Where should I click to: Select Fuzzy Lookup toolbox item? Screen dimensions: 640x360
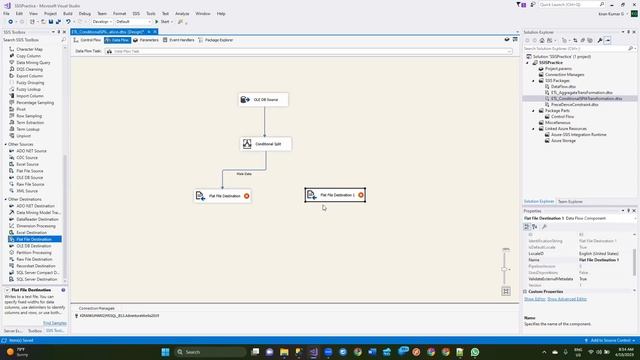[x=29, y=89]
